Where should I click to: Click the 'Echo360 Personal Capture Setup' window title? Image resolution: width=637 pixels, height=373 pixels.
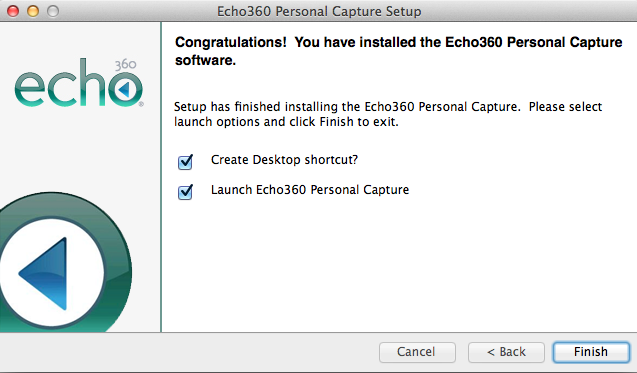(x=319, y=11)
